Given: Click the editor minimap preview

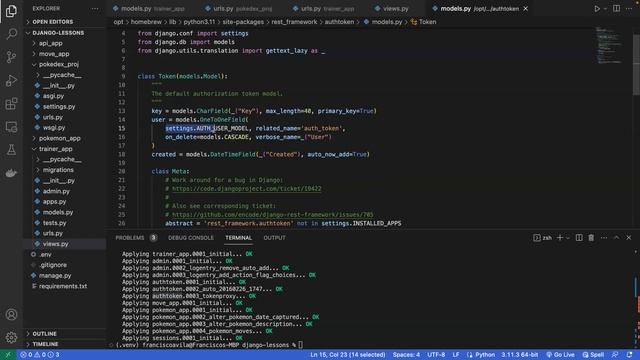Looking at the screenshot, I should click(609, 45).
